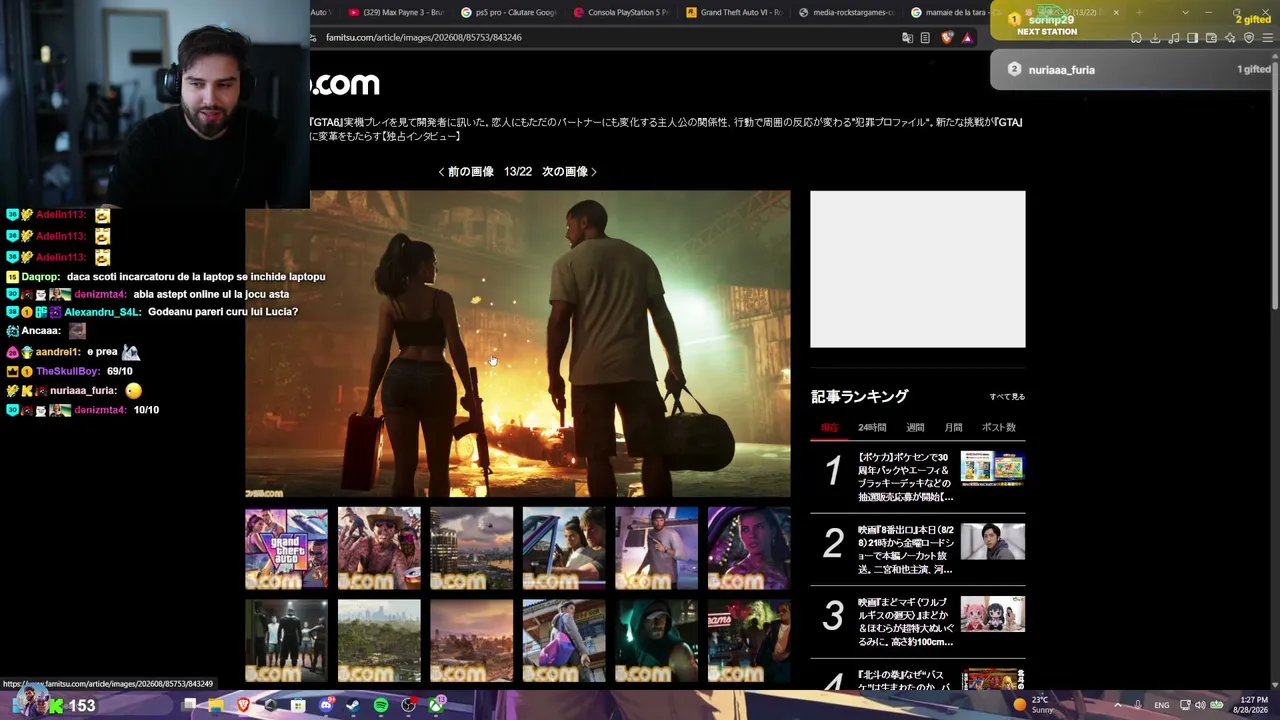Open the Consola PlayStation 5 tab
Image resolution: width=1280 pixels, height=720 pixels.
click(622, 12)
